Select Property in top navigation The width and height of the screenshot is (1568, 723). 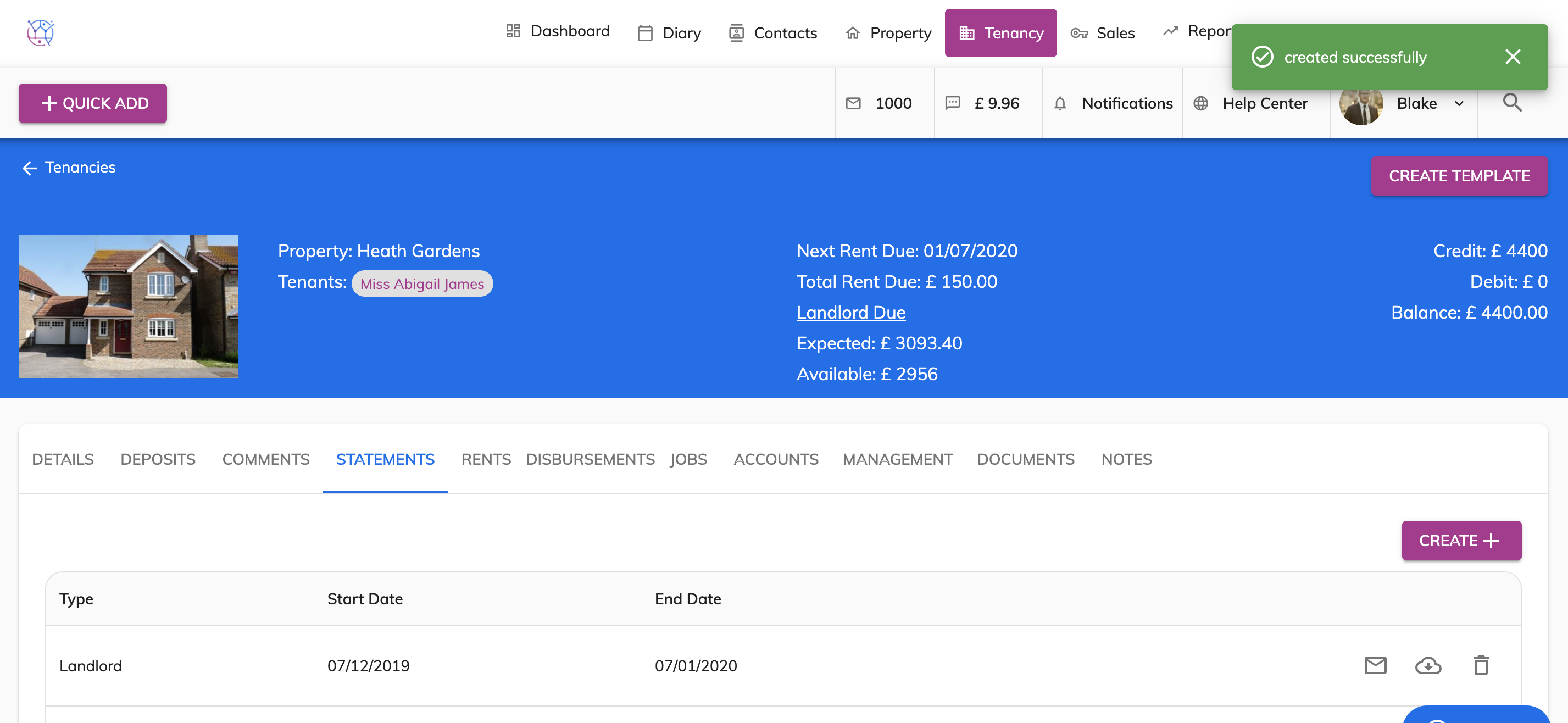tap(888, 33)
